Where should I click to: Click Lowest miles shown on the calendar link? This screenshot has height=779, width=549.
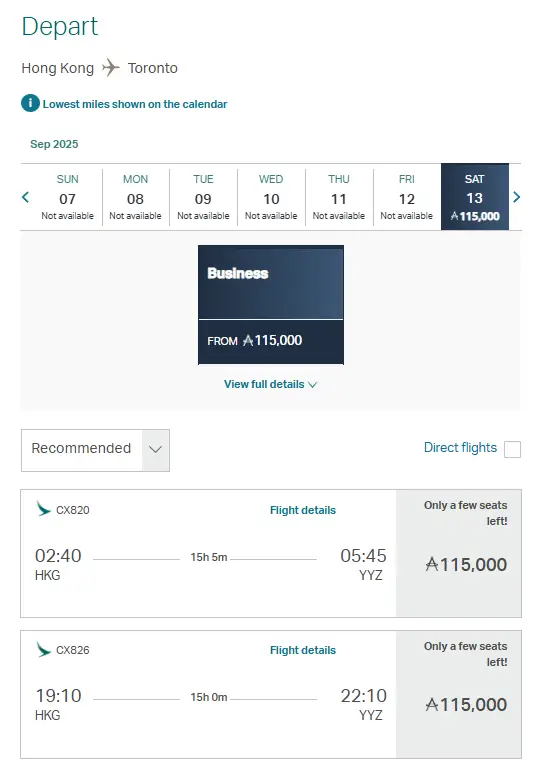(135, 104)
